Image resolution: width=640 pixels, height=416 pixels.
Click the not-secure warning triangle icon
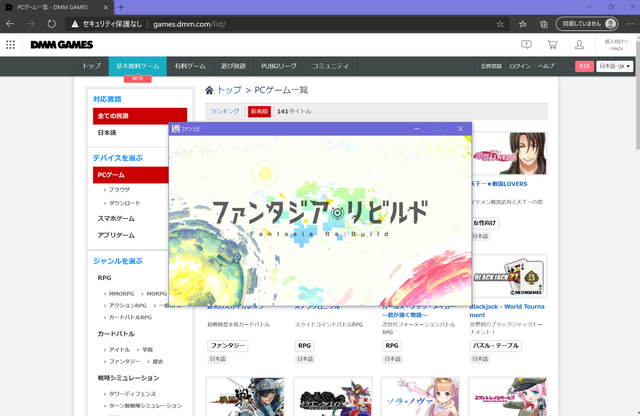75,24
